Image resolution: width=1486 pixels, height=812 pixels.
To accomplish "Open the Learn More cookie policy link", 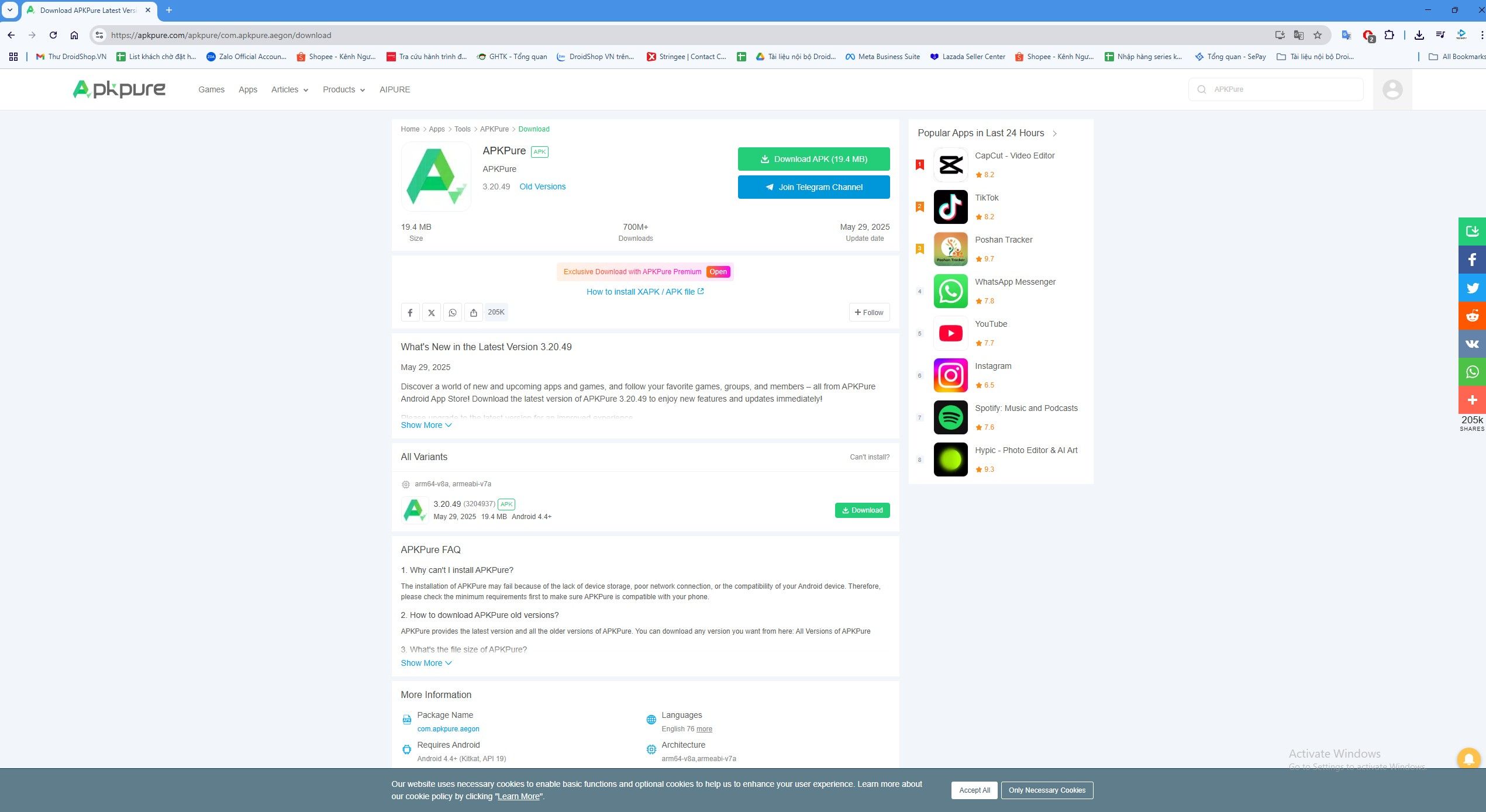I will 518,797.
